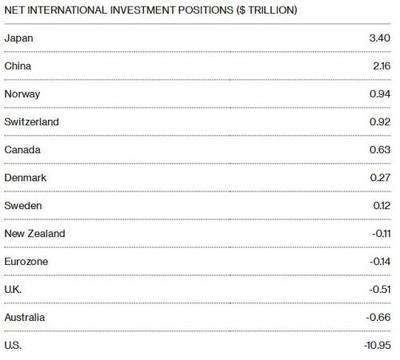Click China's 2.16 value
The image size is (400, 360).
(382, 66)
